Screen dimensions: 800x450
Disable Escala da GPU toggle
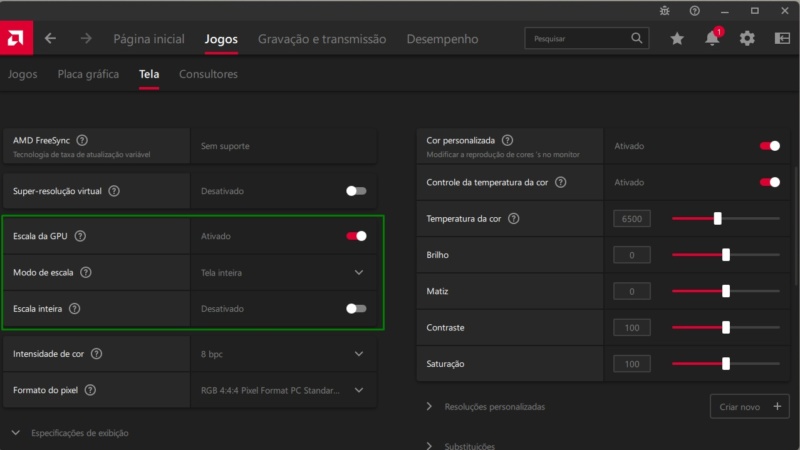[x=356, y=236]
